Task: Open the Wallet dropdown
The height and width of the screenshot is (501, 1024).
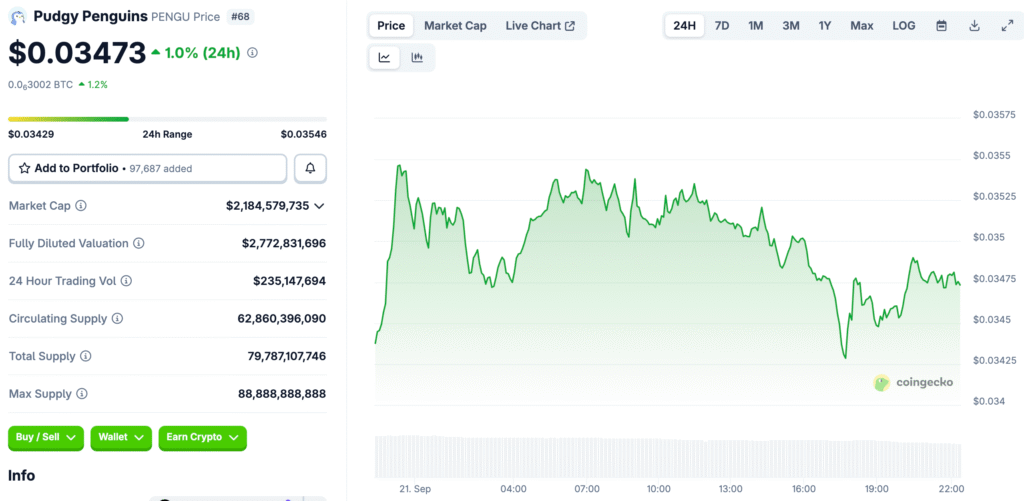Action: (121, 438)
